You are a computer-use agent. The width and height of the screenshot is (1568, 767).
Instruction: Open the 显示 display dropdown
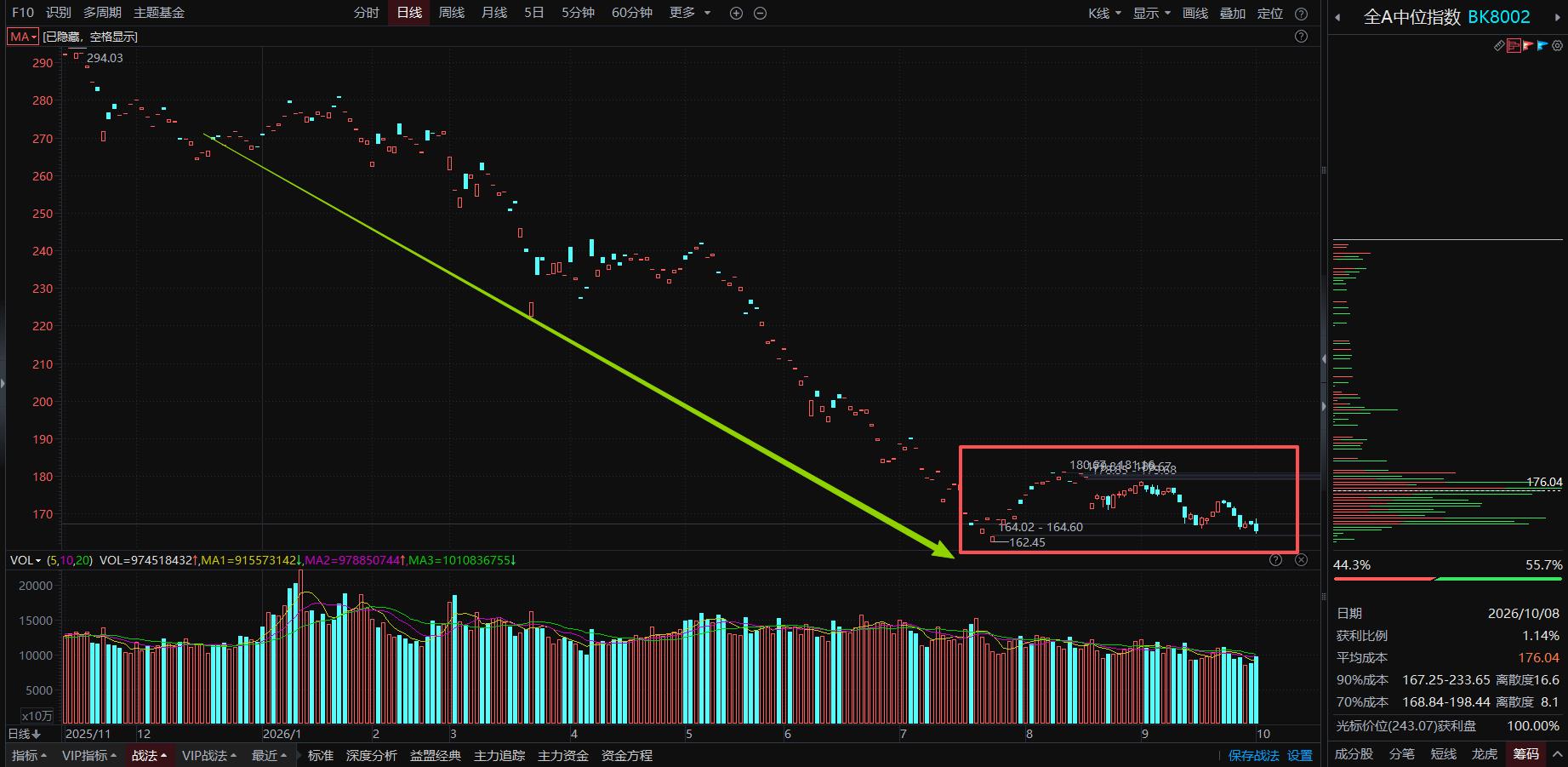1152,13
